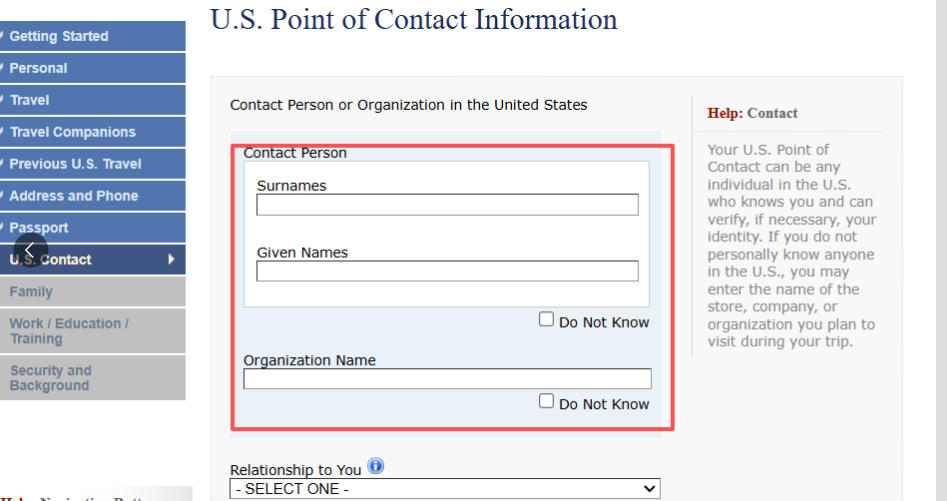Open the Relationship to You dropdown
The image size is (947, 501).
pyautogui.click(x=445, y=489)
